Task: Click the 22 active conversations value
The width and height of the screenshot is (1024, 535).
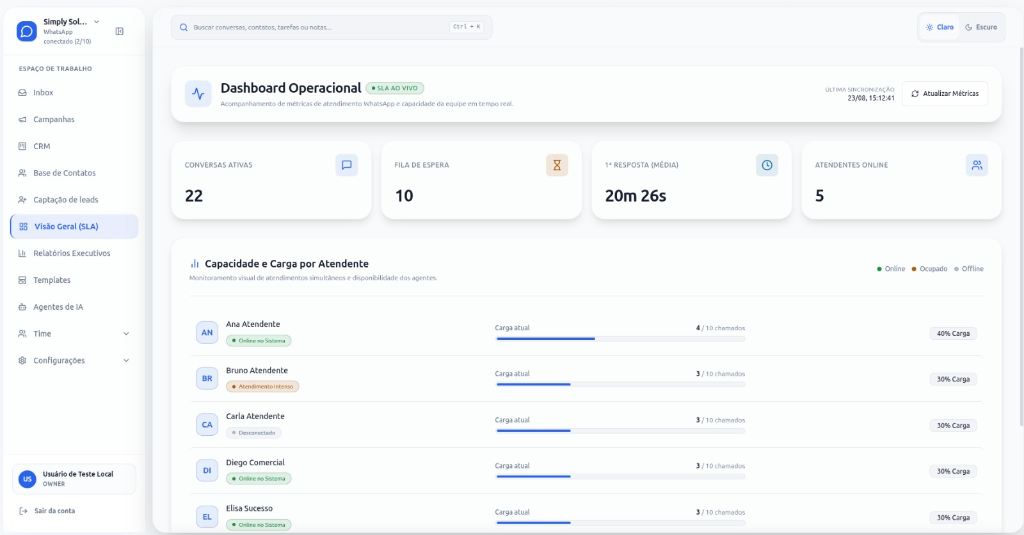Action: pyautogui.click(x=194, y=196)
